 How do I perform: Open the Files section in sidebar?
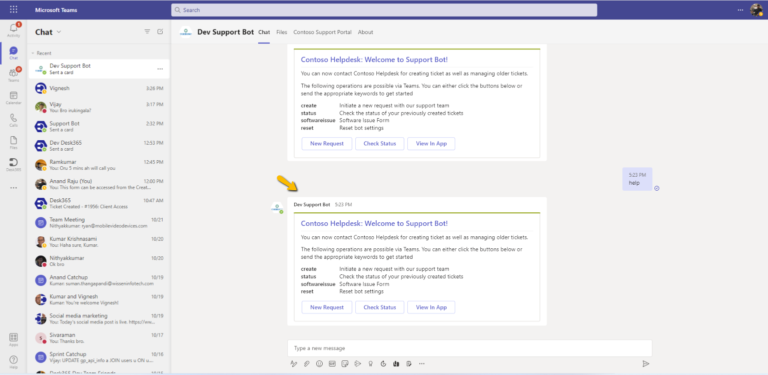13,142
